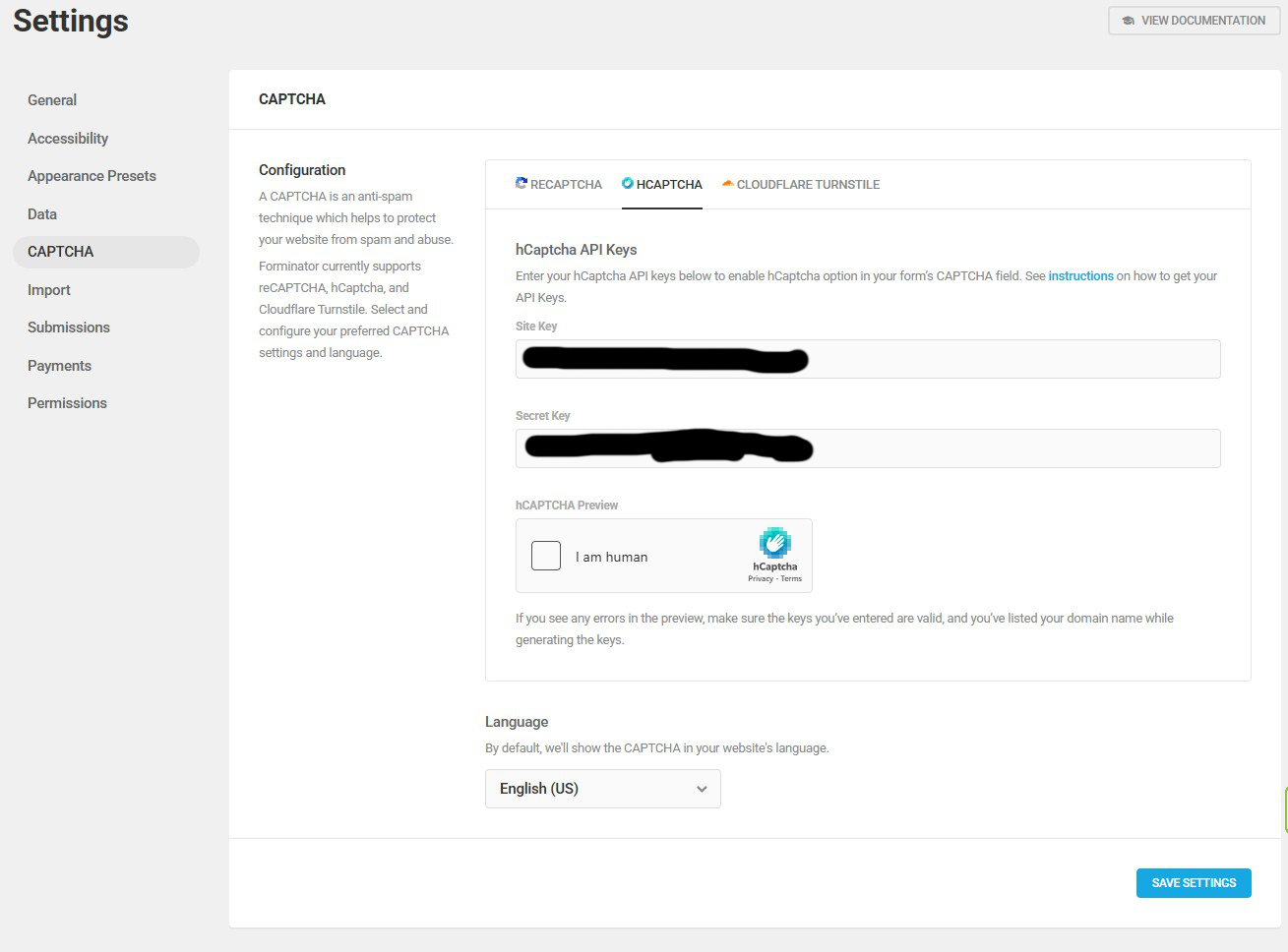
Task: Focus the Secret Key input field
Action: [x=868, y=448]
